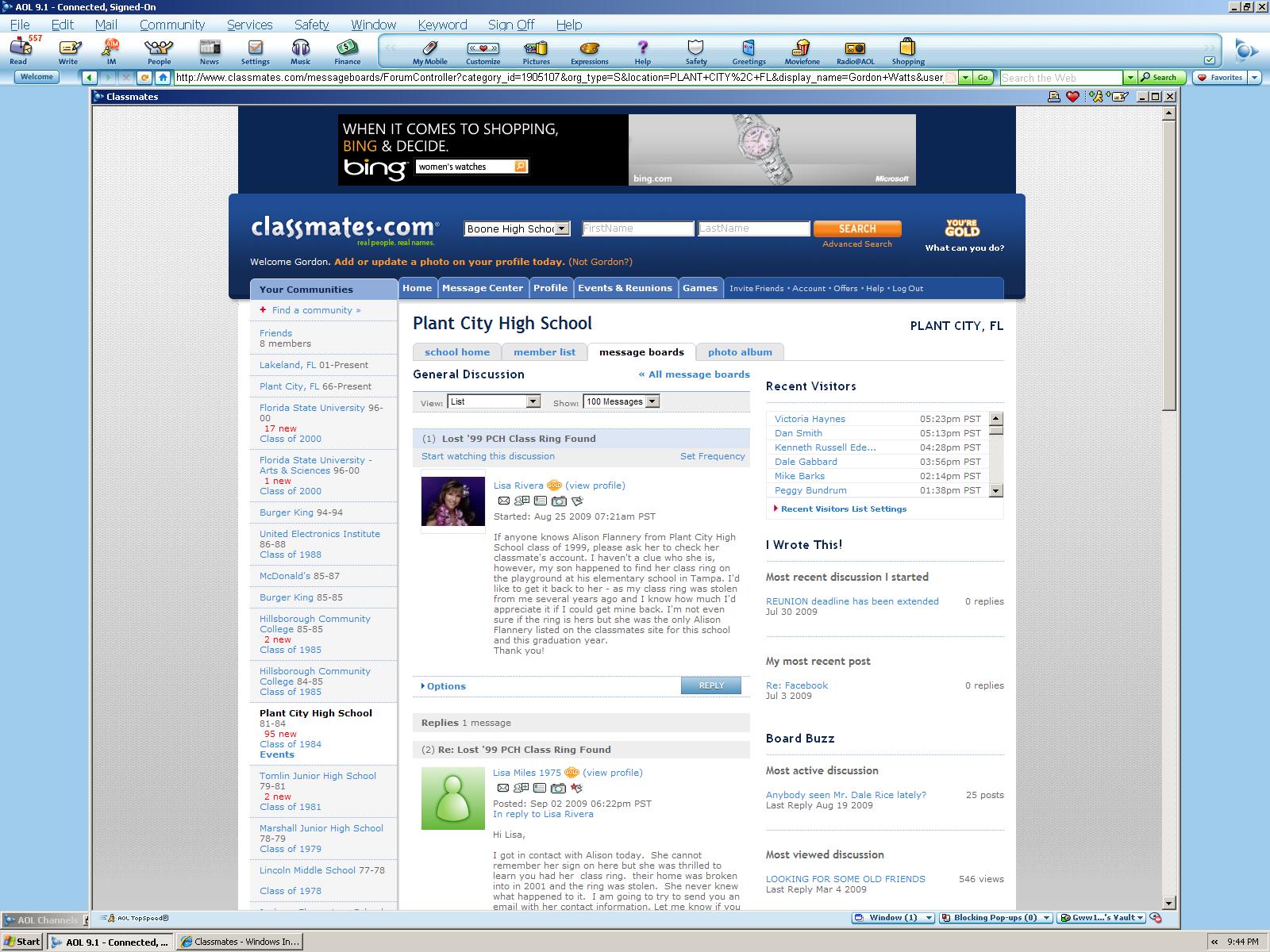The image size is (1270, 952).
Task: Click the Welcome tab button
Action: pyautogui.click(x=37, y=77)
